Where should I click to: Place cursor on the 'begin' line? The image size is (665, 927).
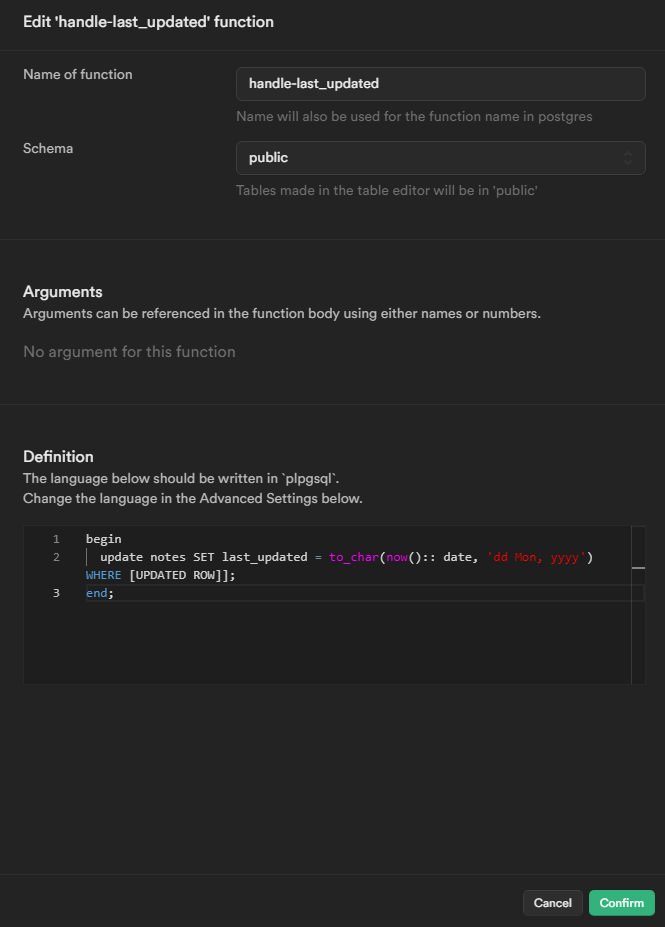[103, 539]
